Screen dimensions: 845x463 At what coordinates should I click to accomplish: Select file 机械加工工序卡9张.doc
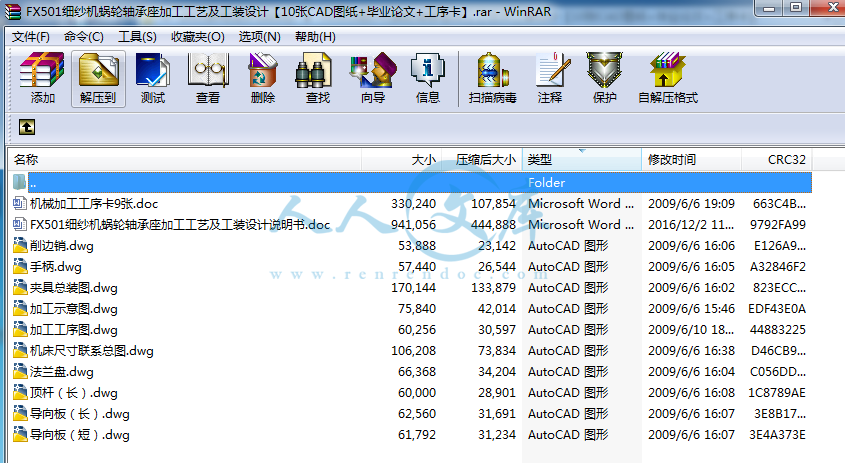pos(94,204)
